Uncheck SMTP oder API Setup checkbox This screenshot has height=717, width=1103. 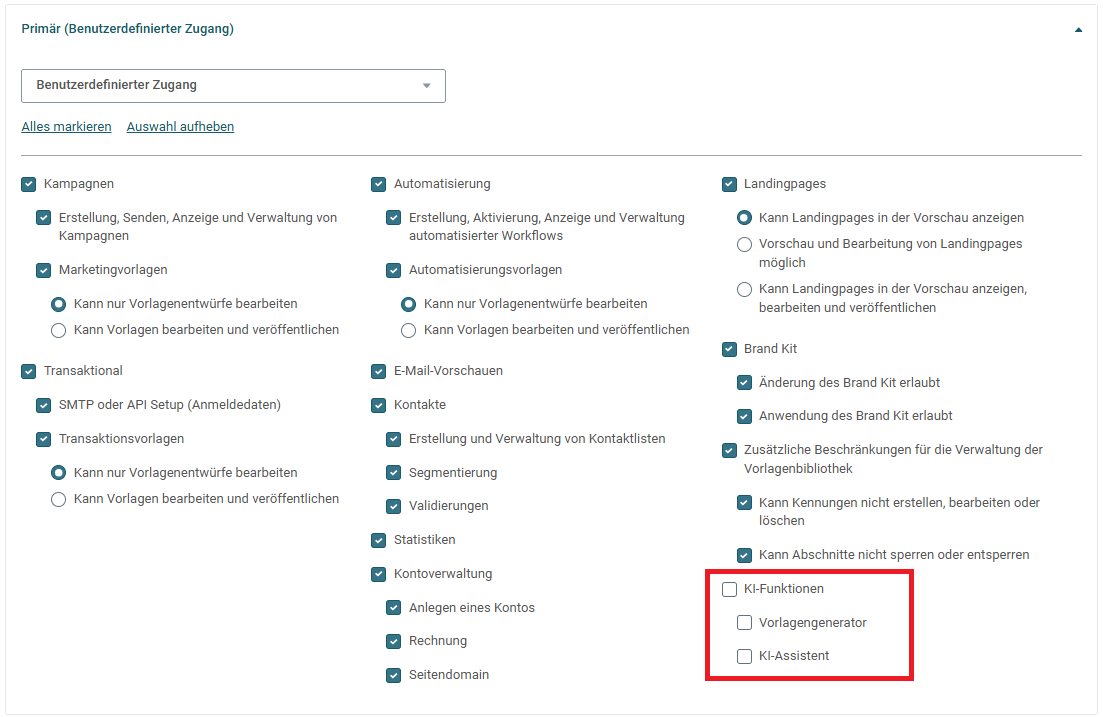pyautogui.click(x=44, y=405)
